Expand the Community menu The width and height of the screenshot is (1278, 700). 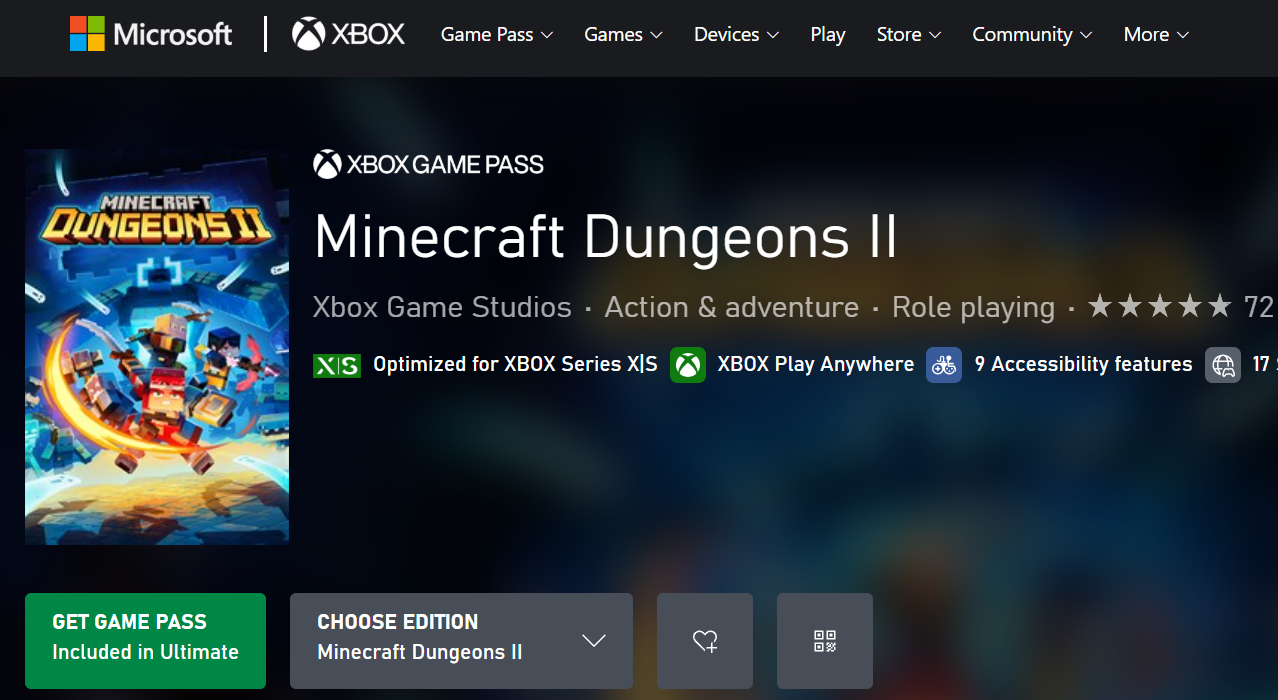pos(1032,34)
